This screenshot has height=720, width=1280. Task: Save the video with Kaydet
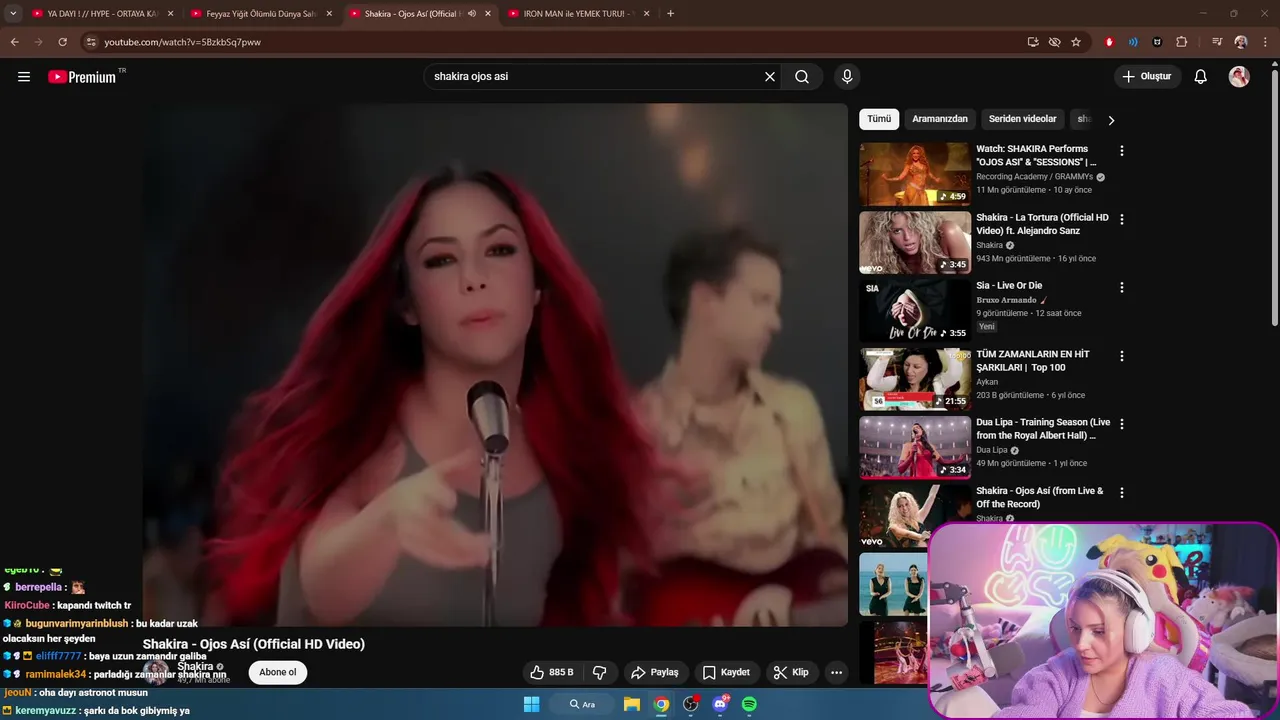point(726,672)
